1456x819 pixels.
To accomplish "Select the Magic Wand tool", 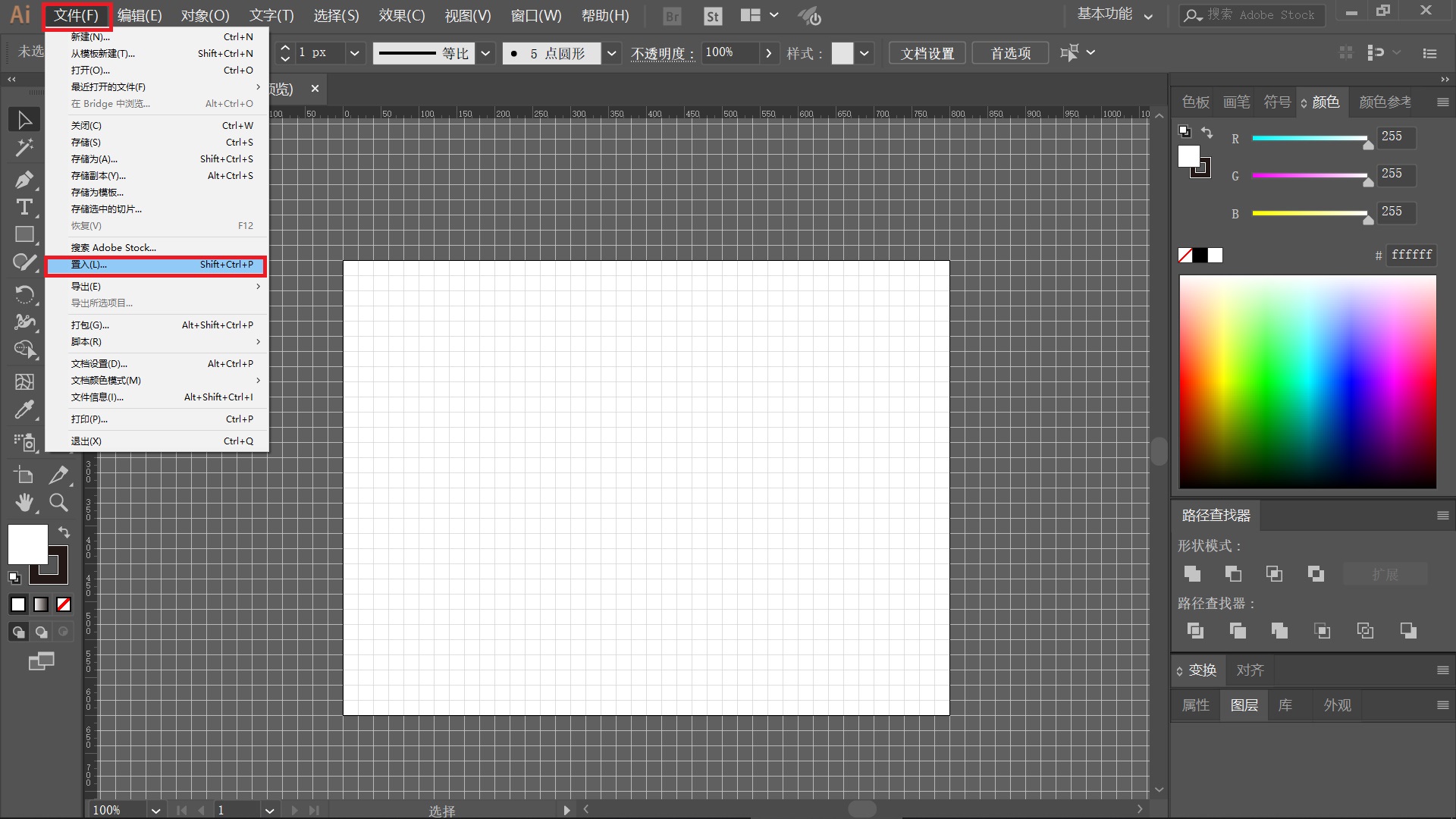I will click(x=24, y=148).
